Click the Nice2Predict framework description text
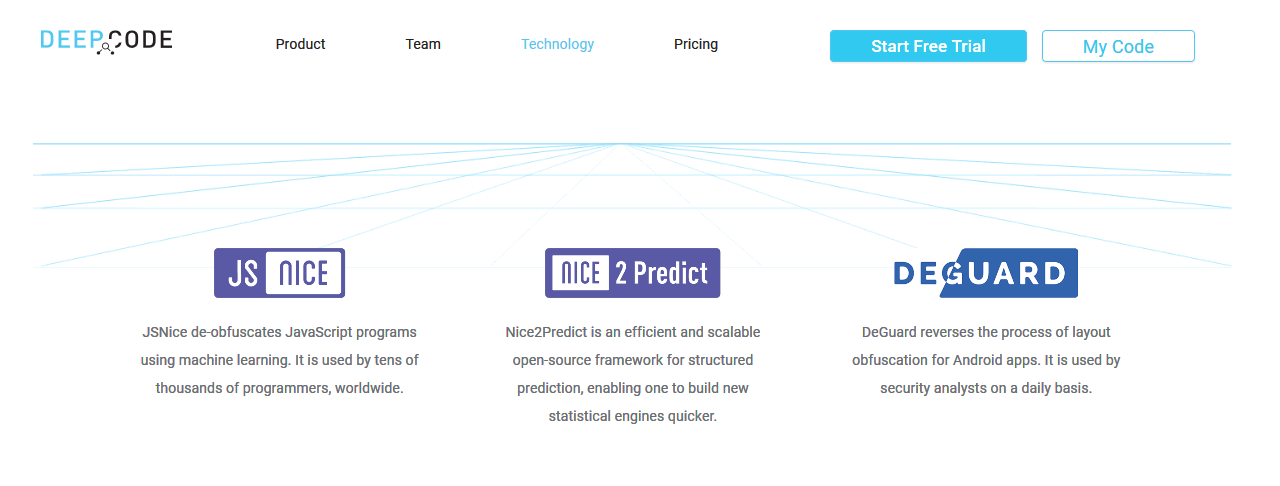1280x486 pixels. [x=632, y=373]
